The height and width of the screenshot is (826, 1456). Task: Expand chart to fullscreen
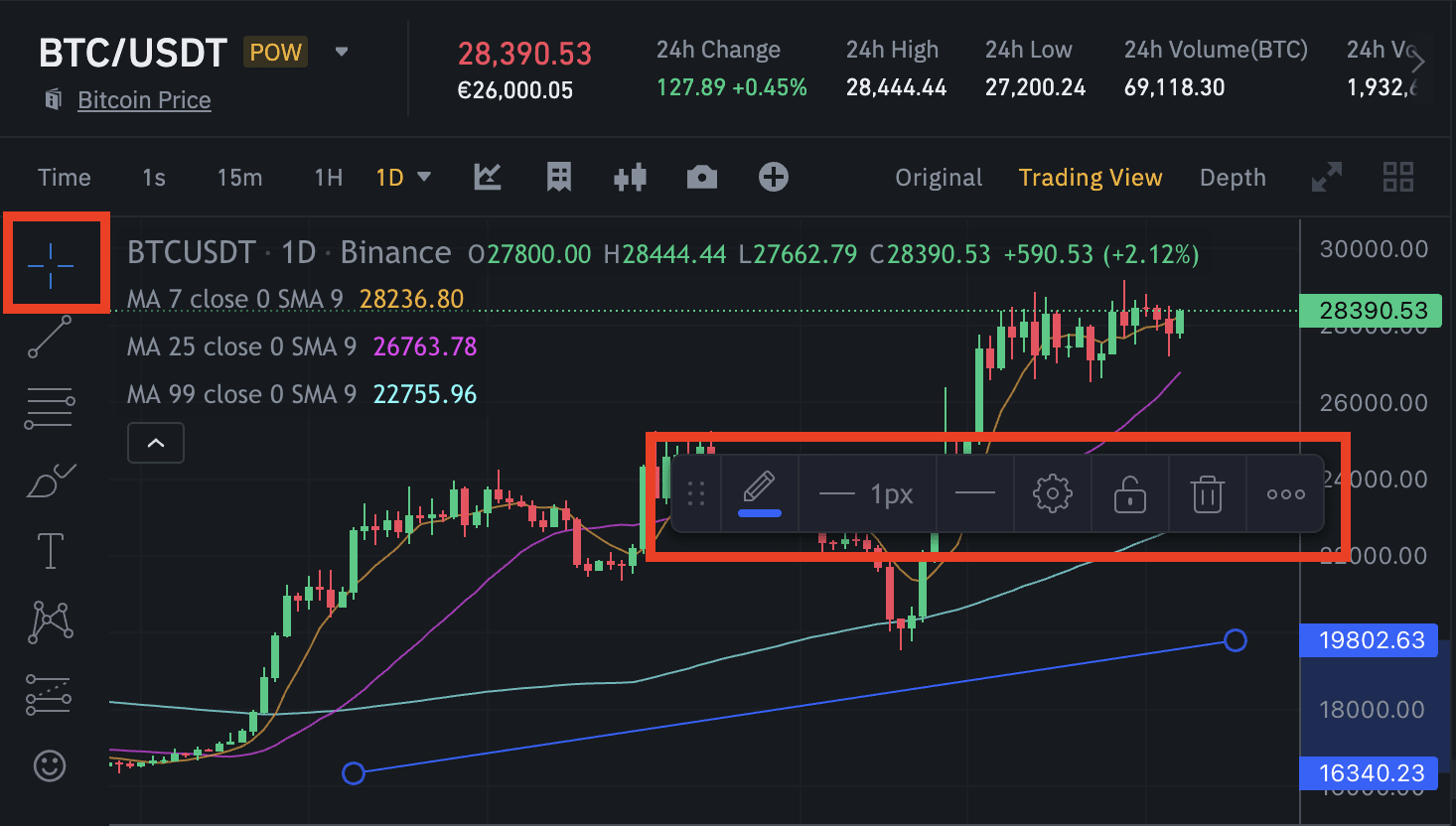click(1327, 178)
